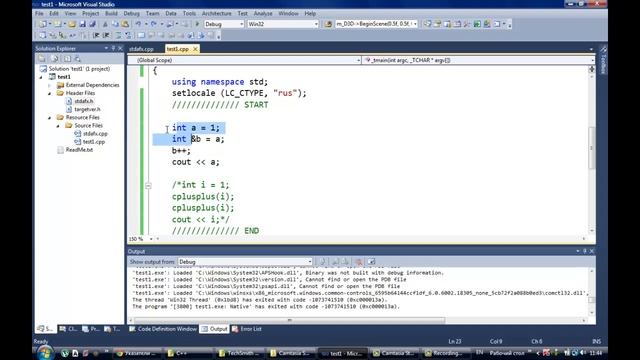The width and height of the screenshot is (640, 360).
Task: Select test1.cpp in Solution Explorer tree
Action: click(94, 142)
